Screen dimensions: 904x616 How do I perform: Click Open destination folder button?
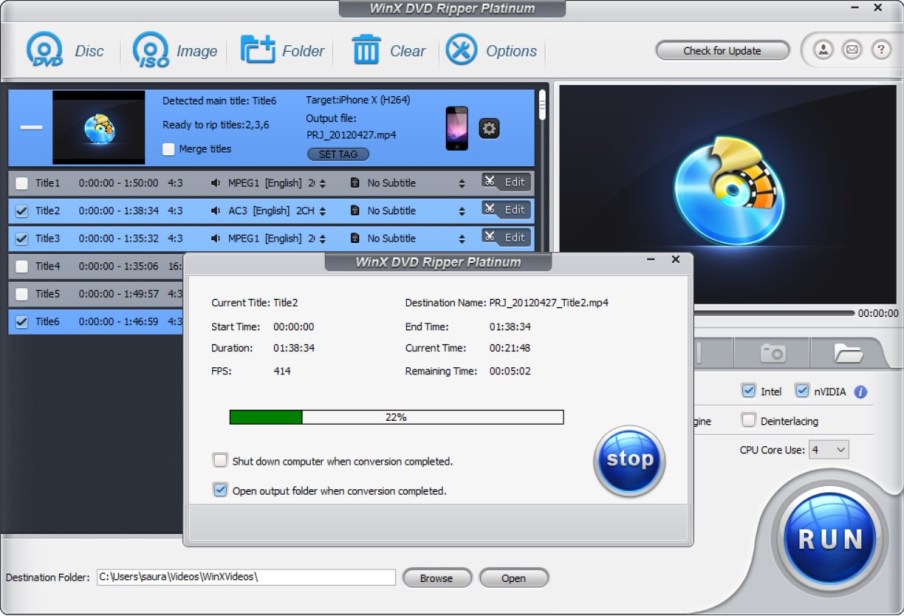pos(513,578)
